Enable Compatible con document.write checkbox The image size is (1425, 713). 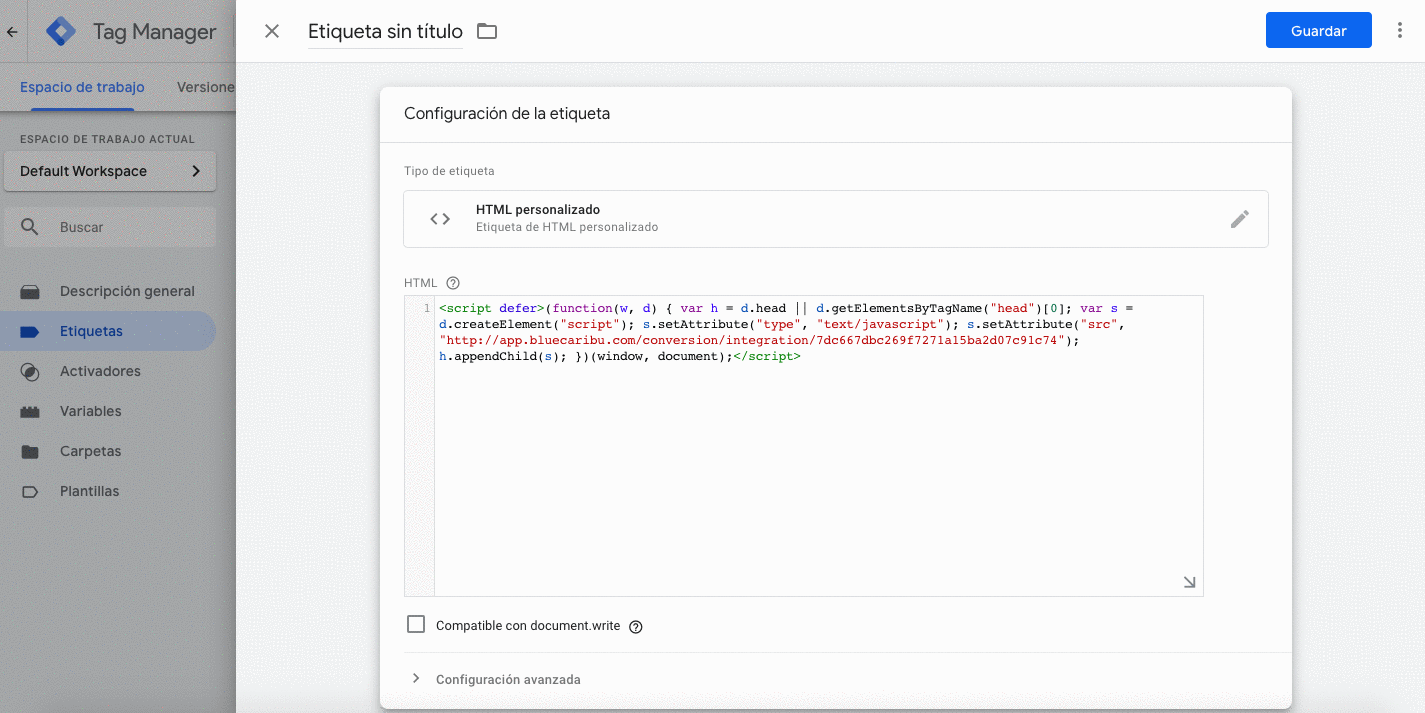coord(416,625)
